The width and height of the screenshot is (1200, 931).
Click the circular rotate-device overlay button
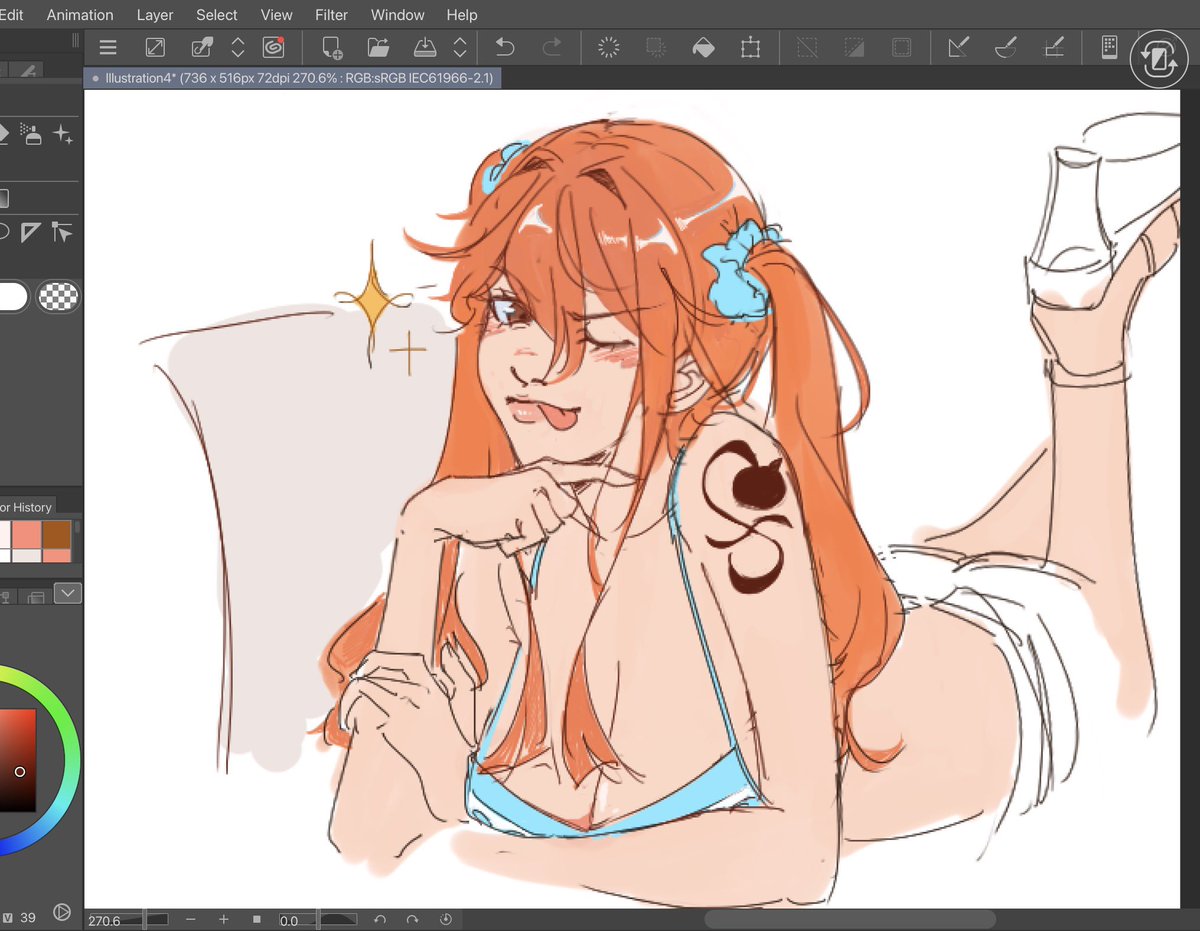1159,59
